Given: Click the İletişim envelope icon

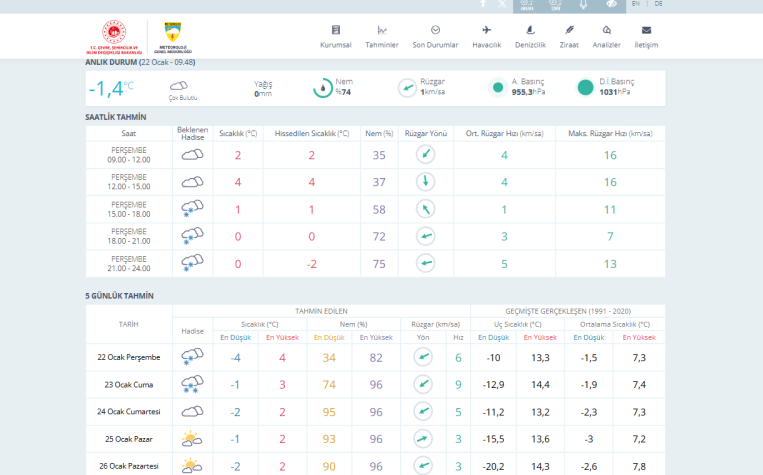Looking at the screenshot, I should pyautogui.click(x=646, y=30).
